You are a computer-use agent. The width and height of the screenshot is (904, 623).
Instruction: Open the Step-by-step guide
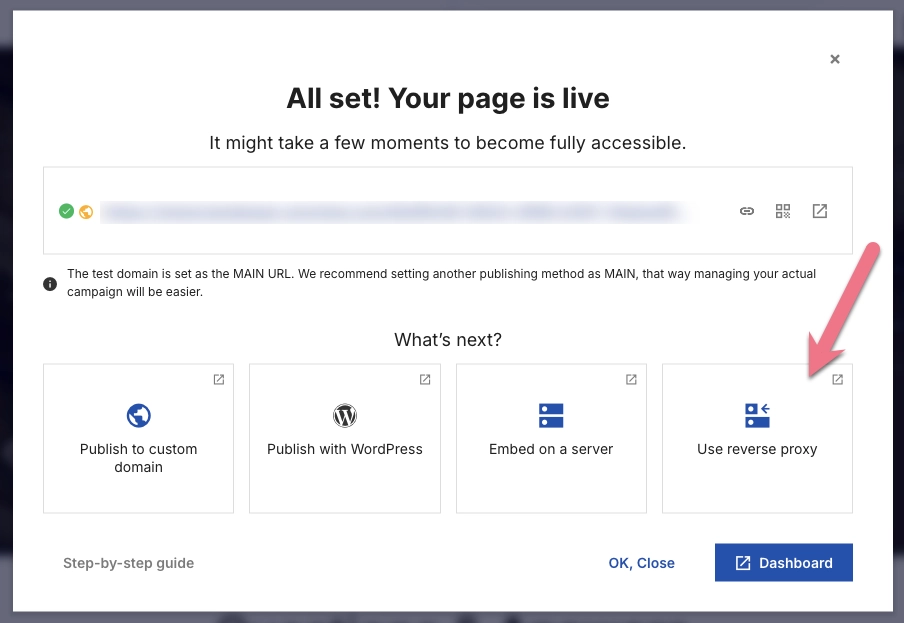(128, 563)
